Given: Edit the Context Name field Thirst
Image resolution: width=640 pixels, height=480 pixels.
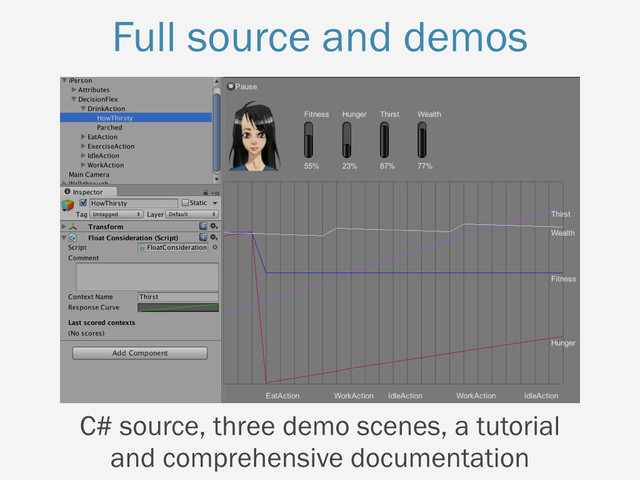Looking at the screenshot, I should pos(178,297).
